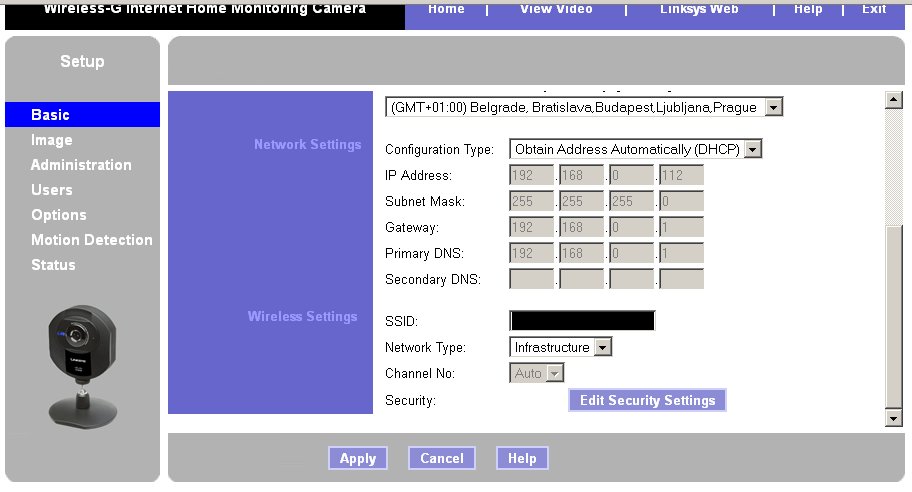912x492 pixels.
Task: Click the camera image in sidebar
Action: (x=82, y=362)
